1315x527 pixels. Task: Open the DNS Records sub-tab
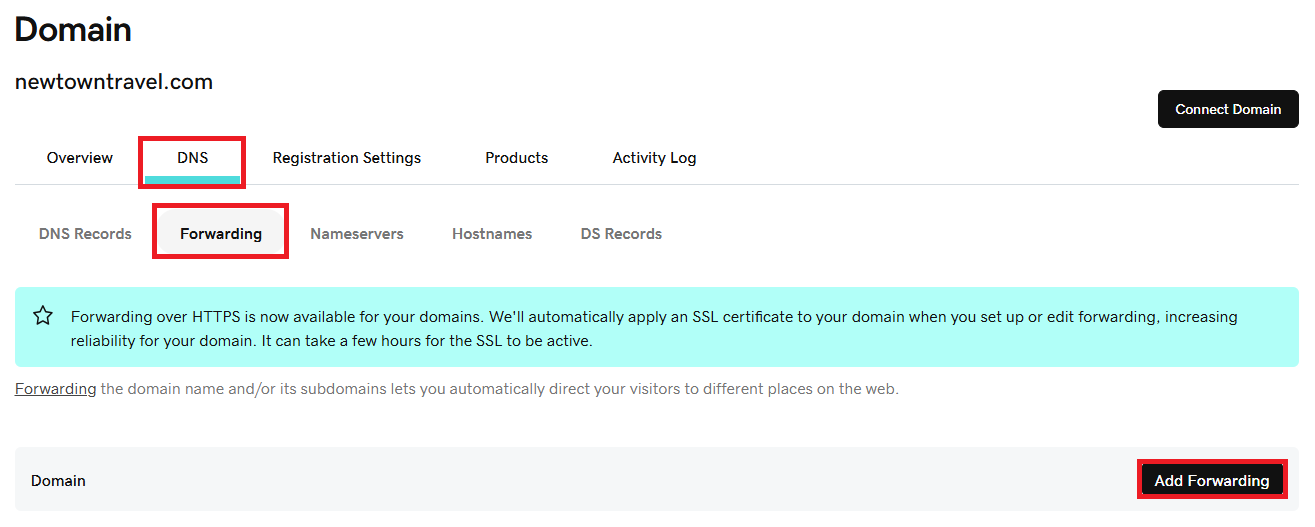click(85, 234)
